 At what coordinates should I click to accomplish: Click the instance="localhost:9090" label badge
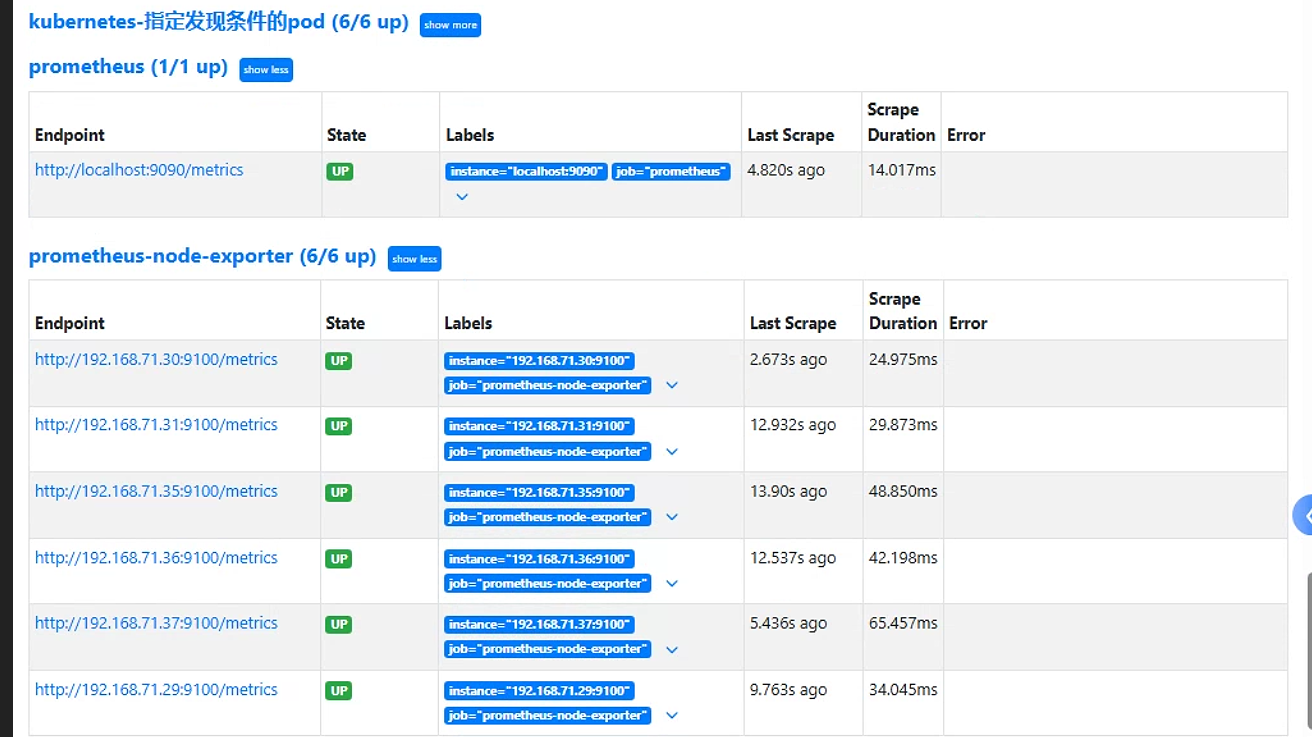(x=527, y=172)
